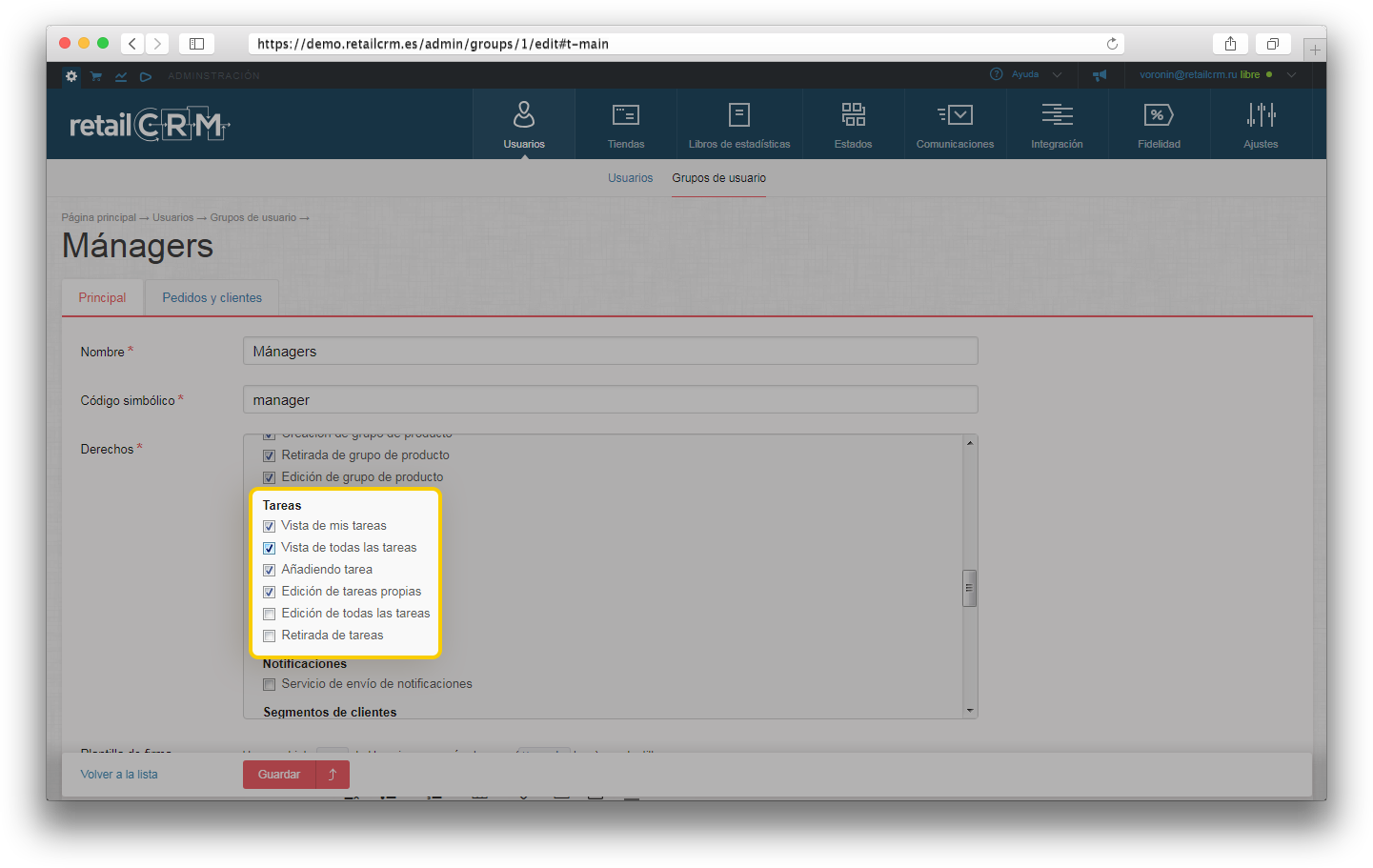Viewport: 1373px width, 868px height.
Task: Enable Edición de todas las tareas
Action: click(269, 614)
